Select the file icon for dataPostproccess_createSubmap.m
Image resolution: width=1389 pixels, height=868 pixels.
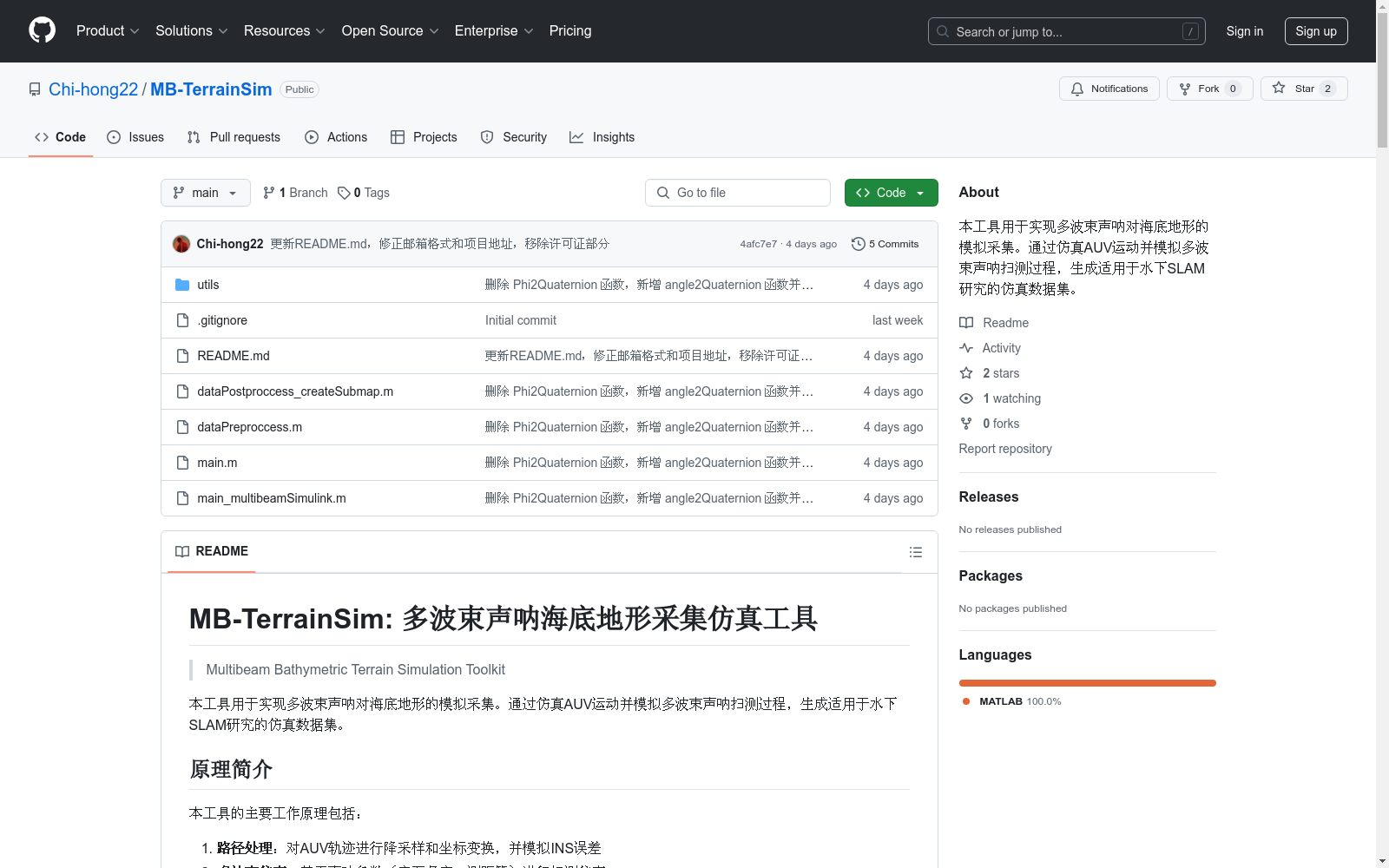tap(182, 391)
